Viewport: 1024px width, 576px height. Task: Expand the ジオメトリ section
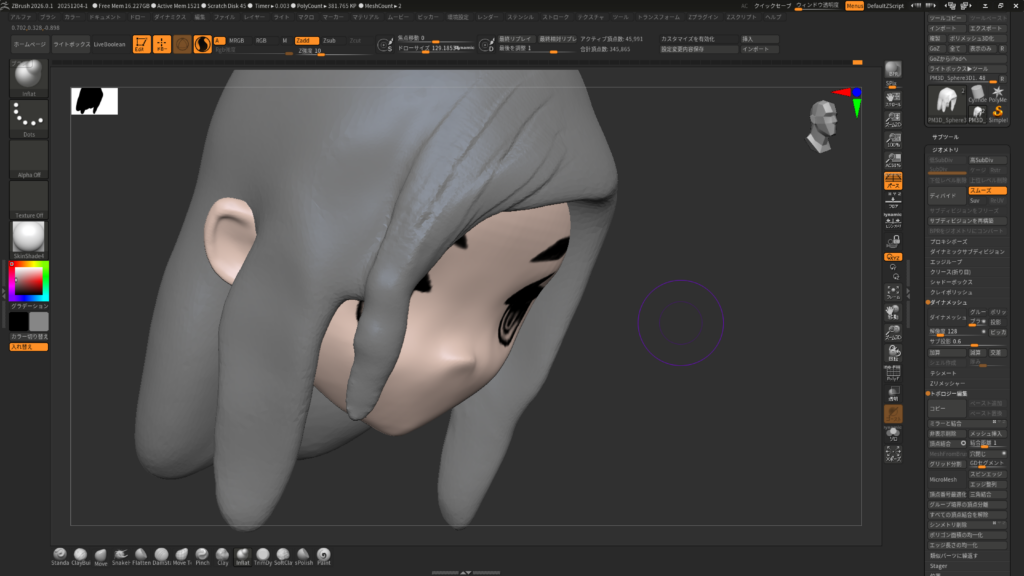tap(945, 148)
